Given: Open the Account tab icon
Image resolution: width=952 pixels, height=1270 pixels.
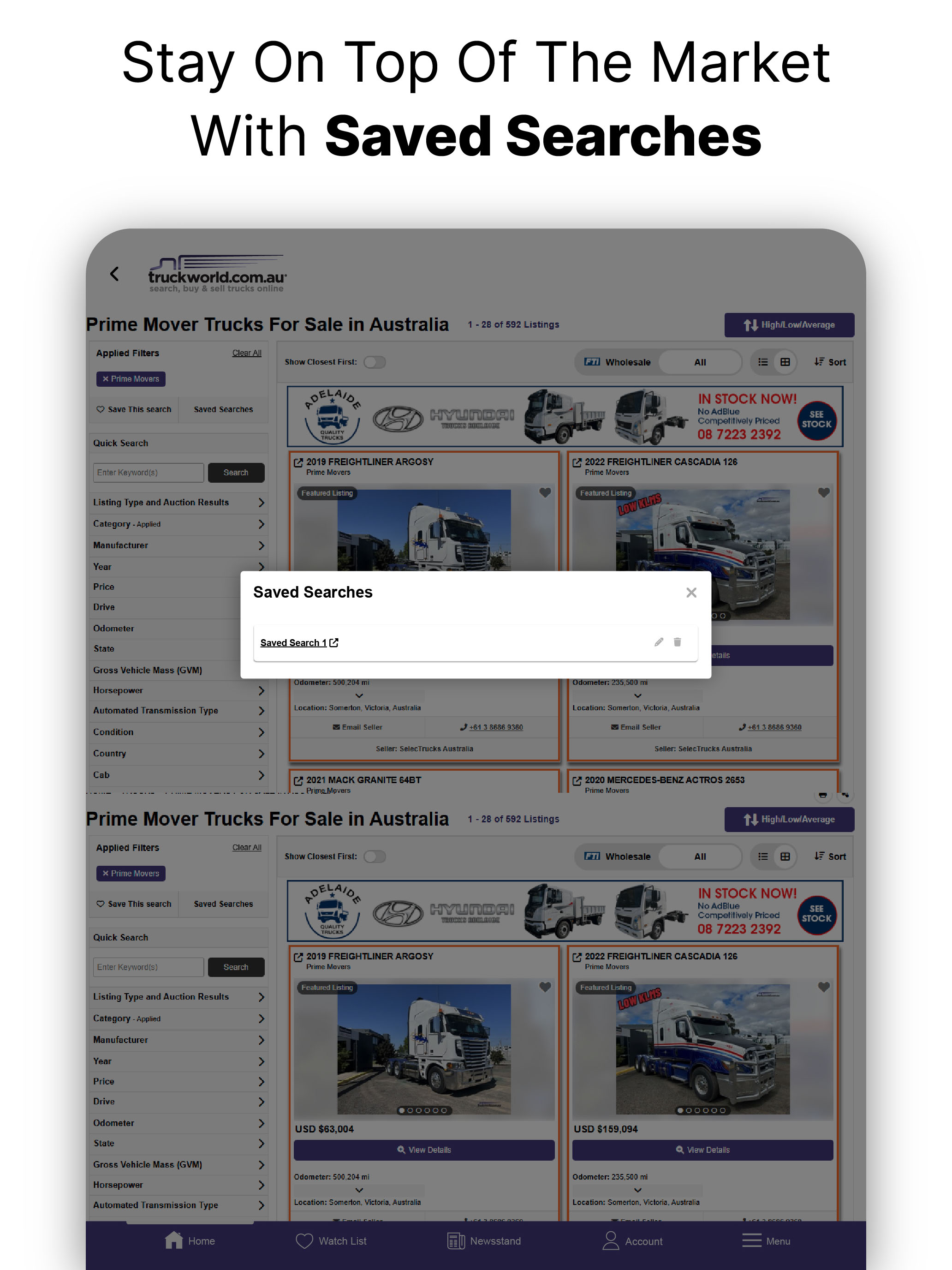Looking at the screenshot, I should coord(611,1240).
